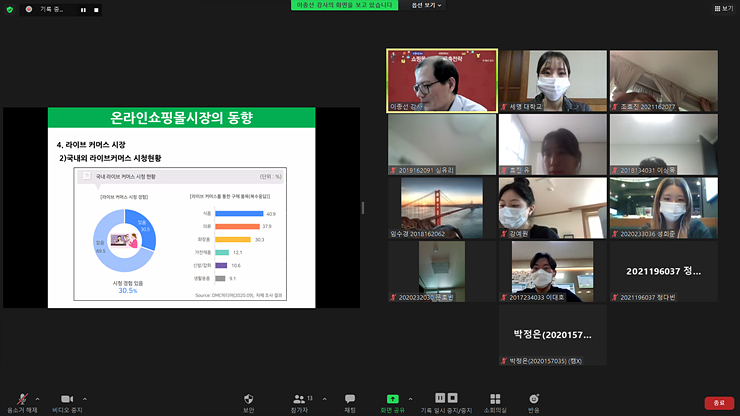The image size is (740, 416).
Task: Select 2021196037 정다빈 name tile
Action: [664, 272]
